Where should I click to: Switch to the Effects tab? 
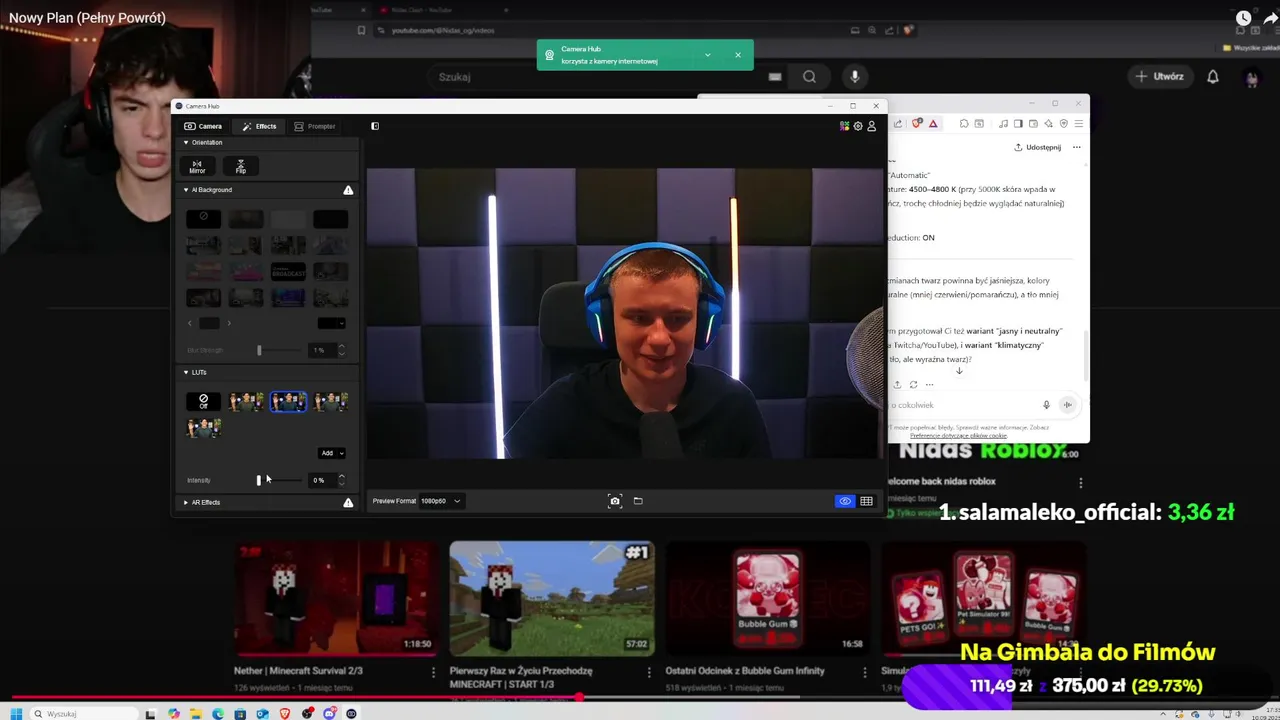[x=259, y=126]
